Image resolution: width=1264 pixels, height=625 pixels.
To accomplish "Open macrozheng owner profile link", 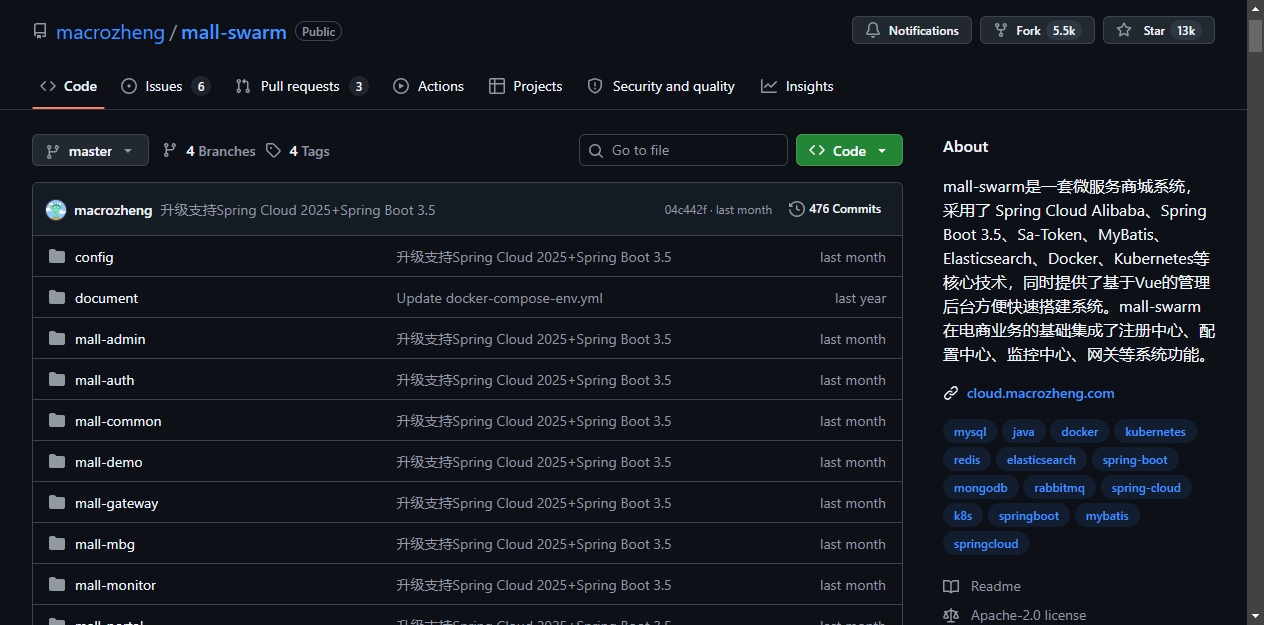I will click(110, 32).
